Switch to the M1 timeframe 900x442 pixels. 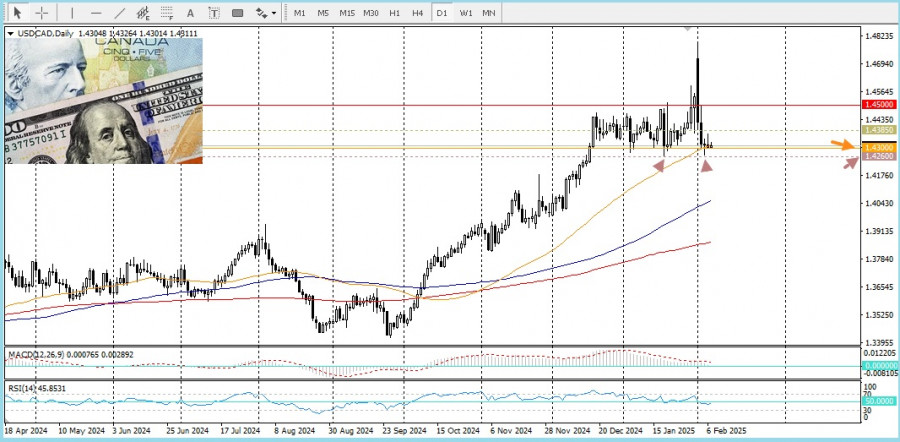300,13
